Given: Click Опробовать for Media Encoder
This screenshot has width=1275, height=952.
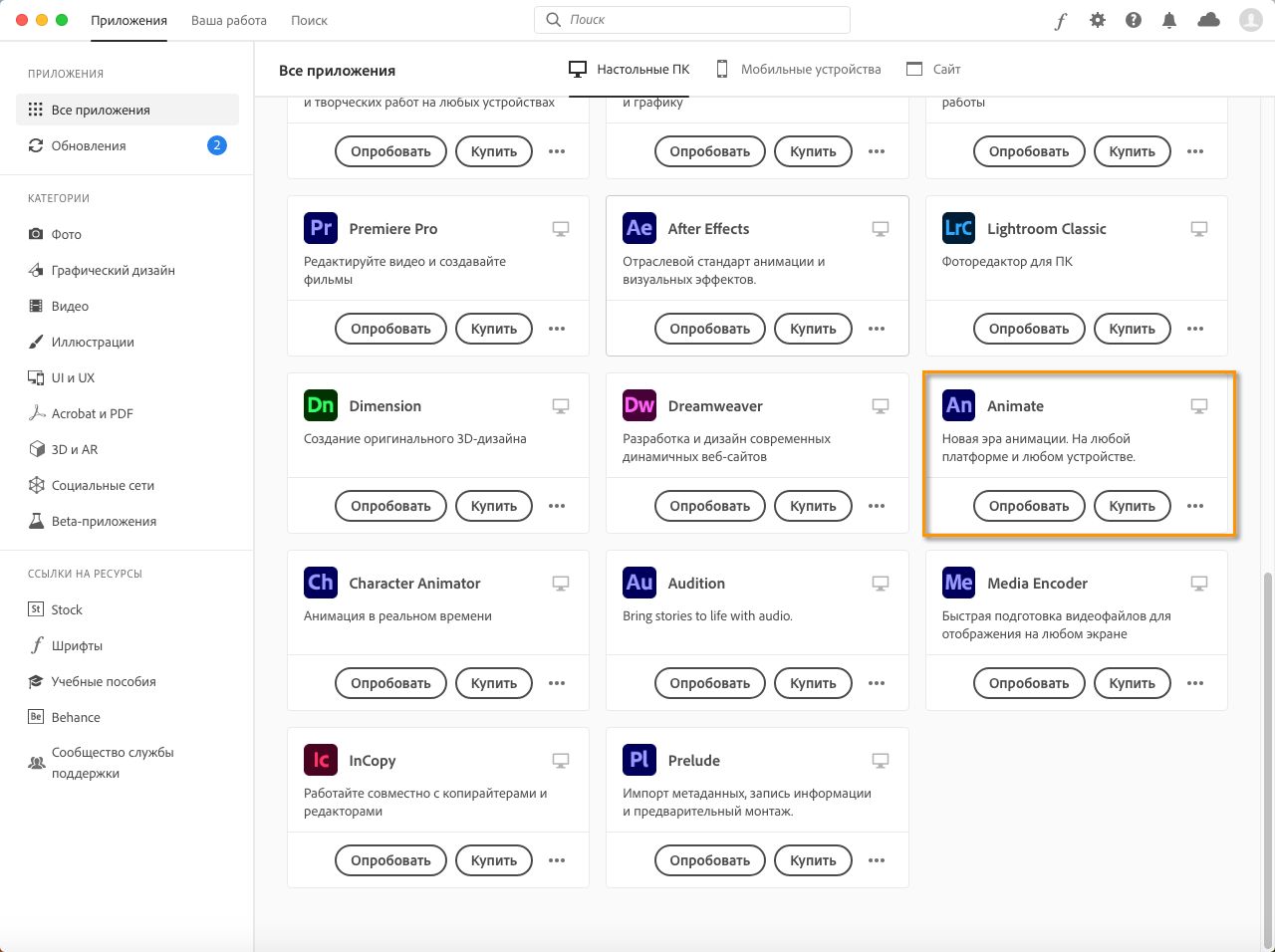Looking at the screenshot, I should [1029, 683].
